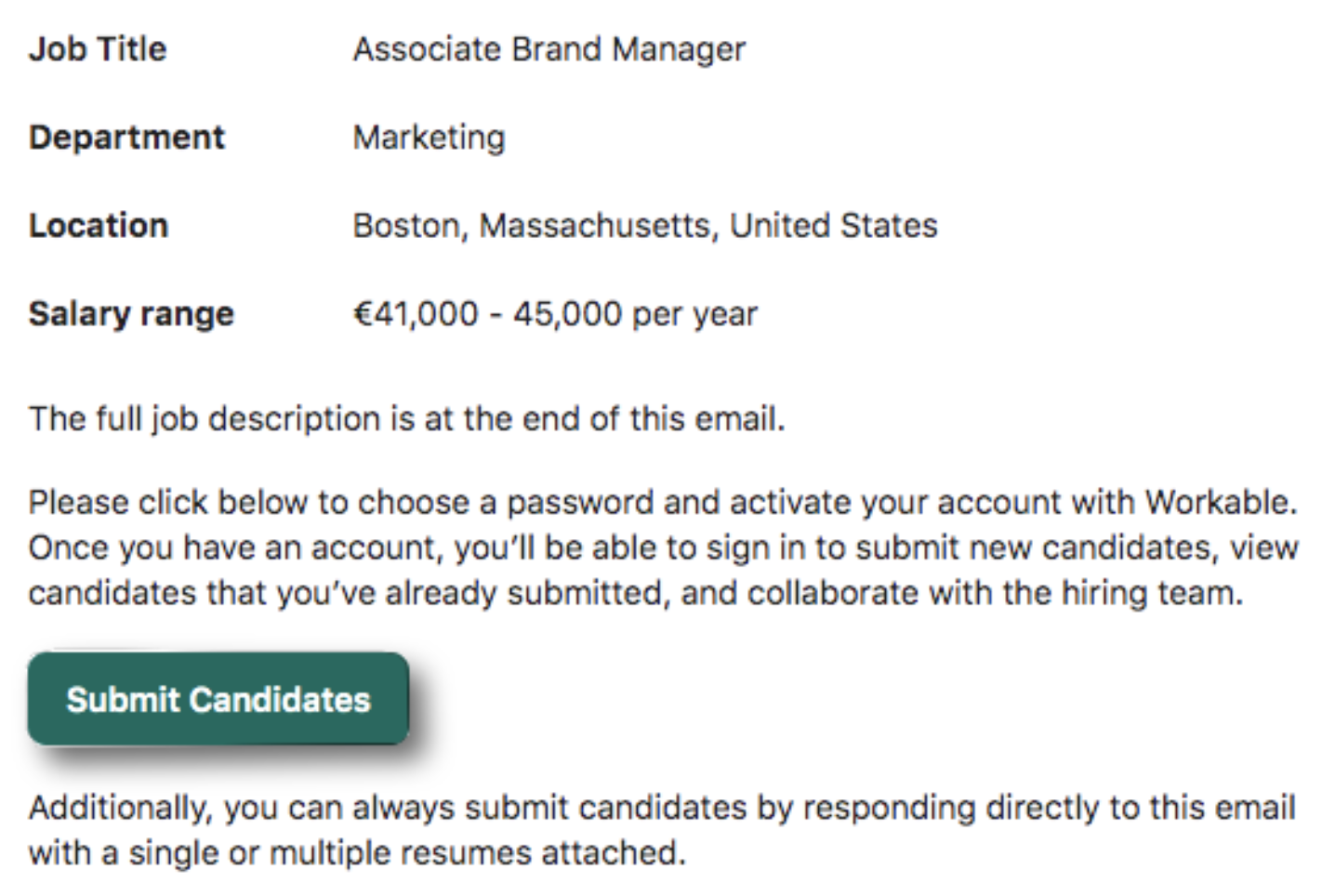Click the Location label

99,225
